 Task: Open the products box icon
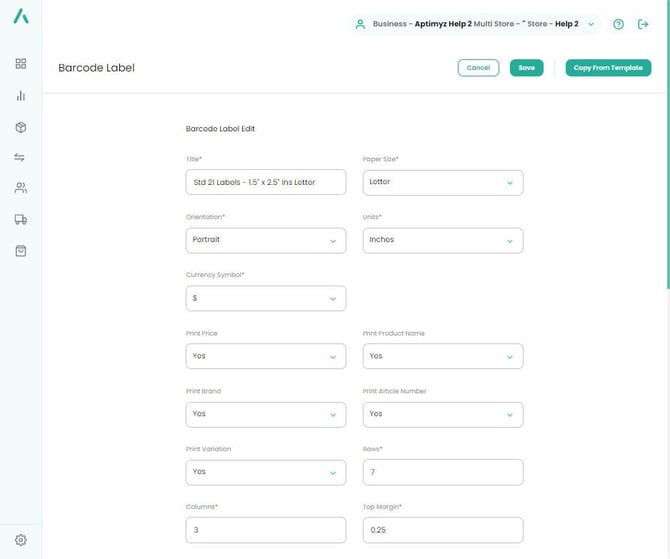tap(21, 127)
